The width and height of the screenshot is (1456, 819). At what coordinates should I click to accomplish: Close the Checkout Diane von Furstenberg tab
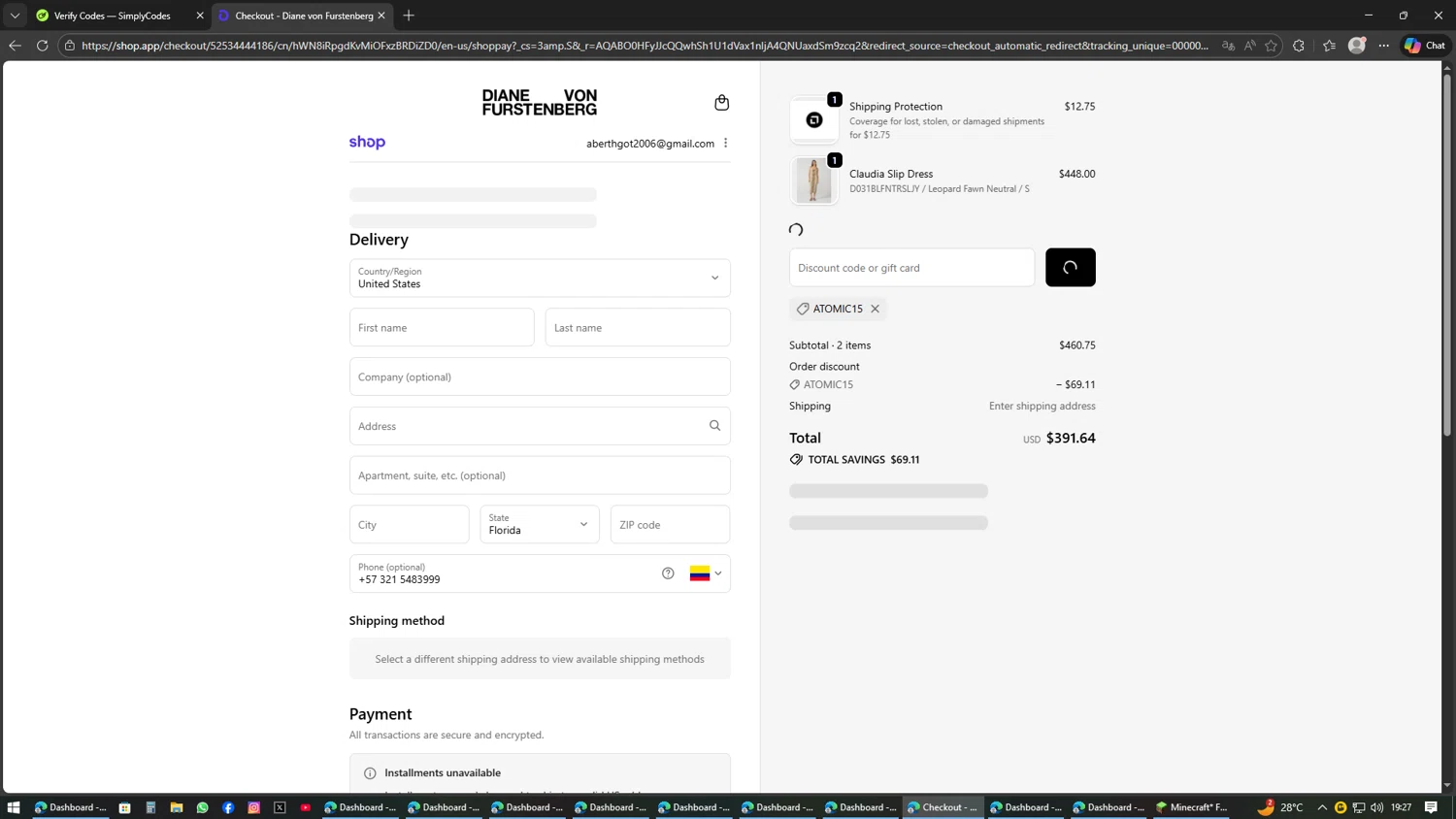tap(381, 16)
